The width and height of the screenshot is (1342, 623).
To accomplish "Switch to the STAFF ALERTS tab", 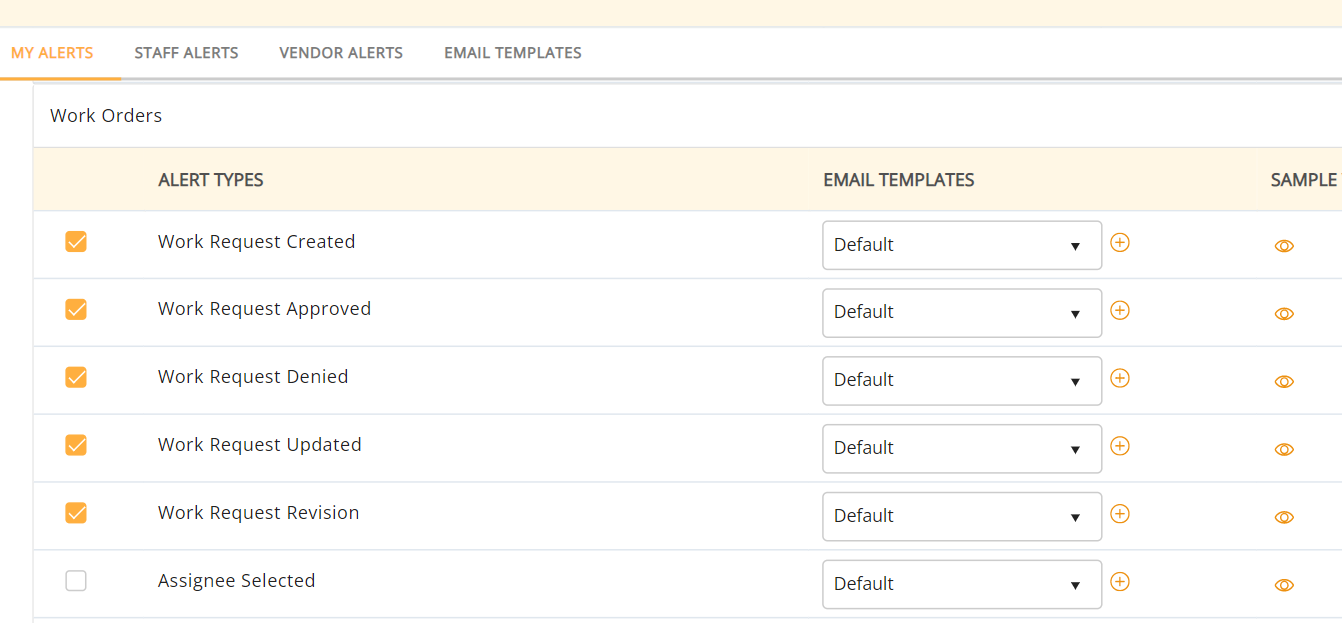I will tap(186, 52).
